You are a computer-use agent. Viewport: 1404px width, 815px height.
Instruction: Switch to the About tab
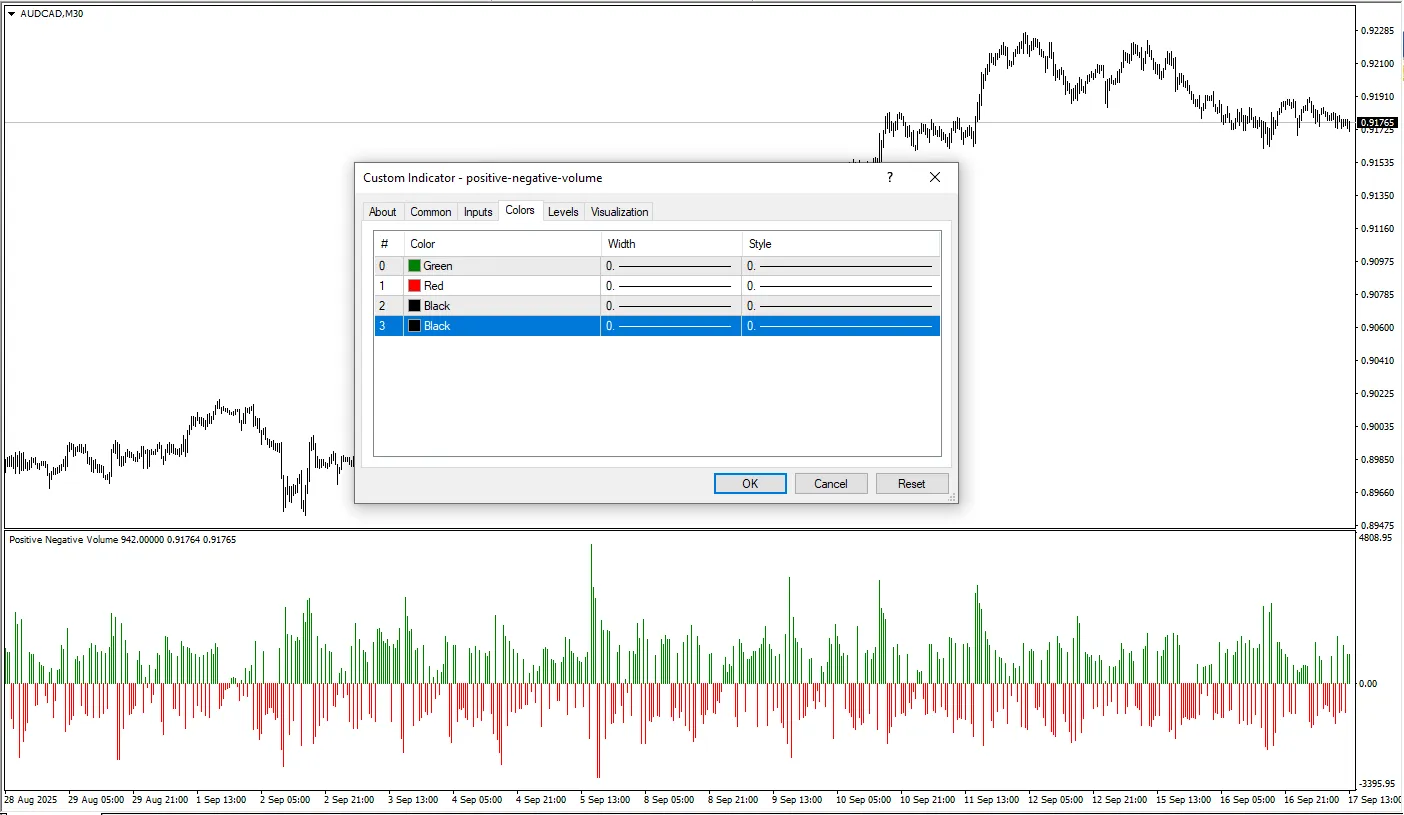point(382,212)
